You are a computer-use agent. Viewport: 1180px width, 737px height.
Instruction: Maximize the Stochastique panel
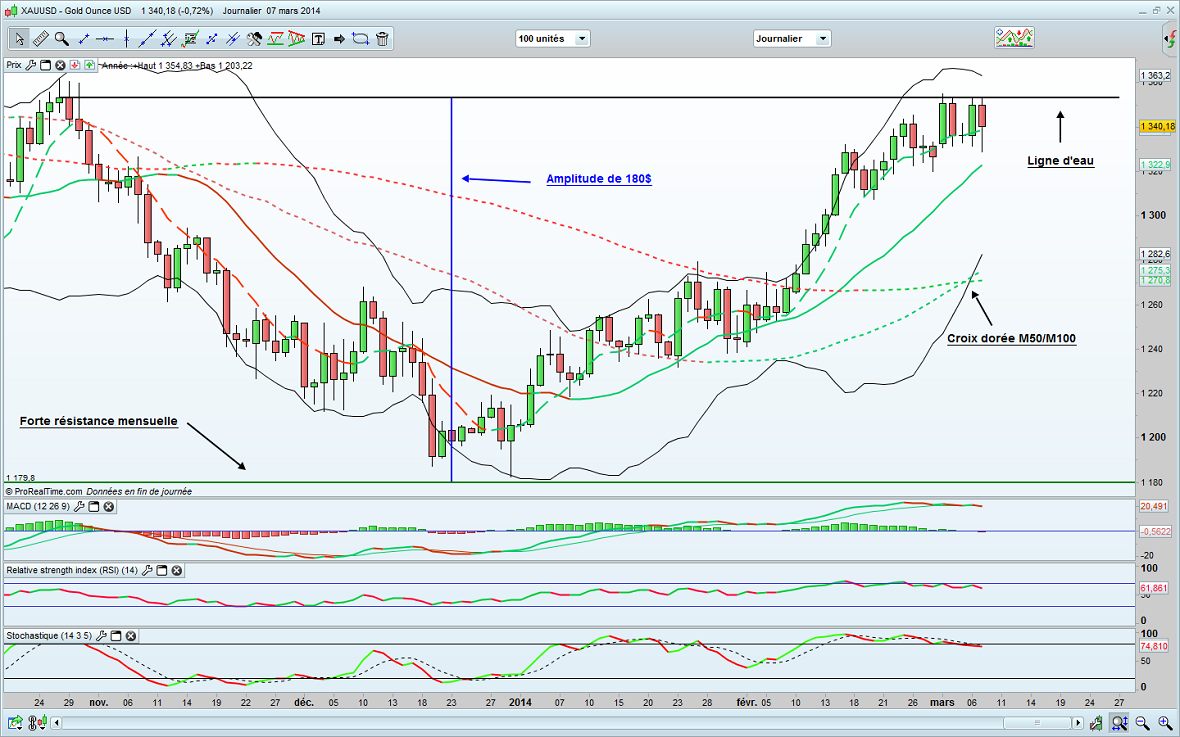pos(114,636)
